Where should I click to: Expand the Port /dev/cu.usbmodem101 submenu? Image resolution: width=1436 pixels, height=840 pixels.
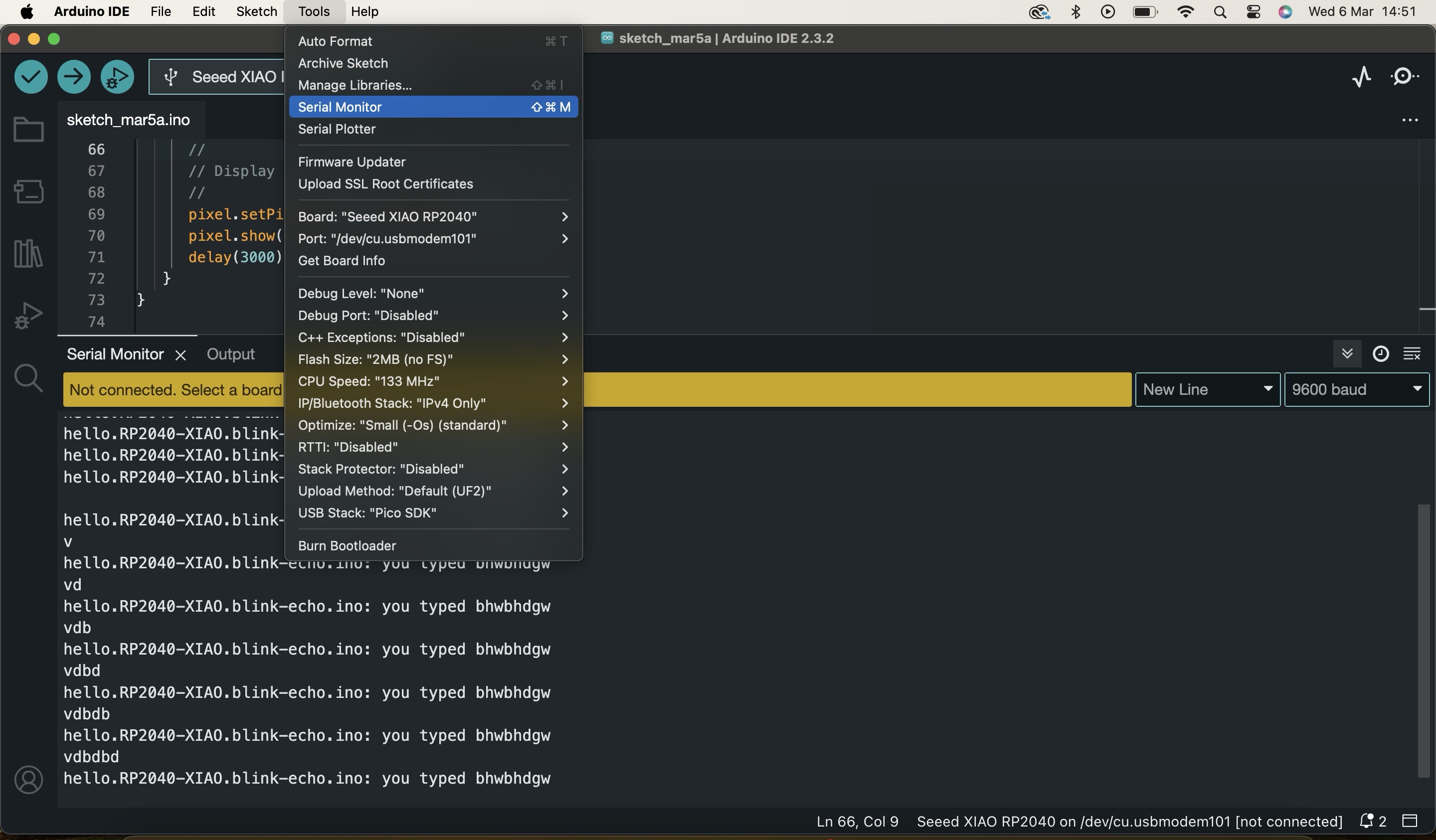[433, 239]
